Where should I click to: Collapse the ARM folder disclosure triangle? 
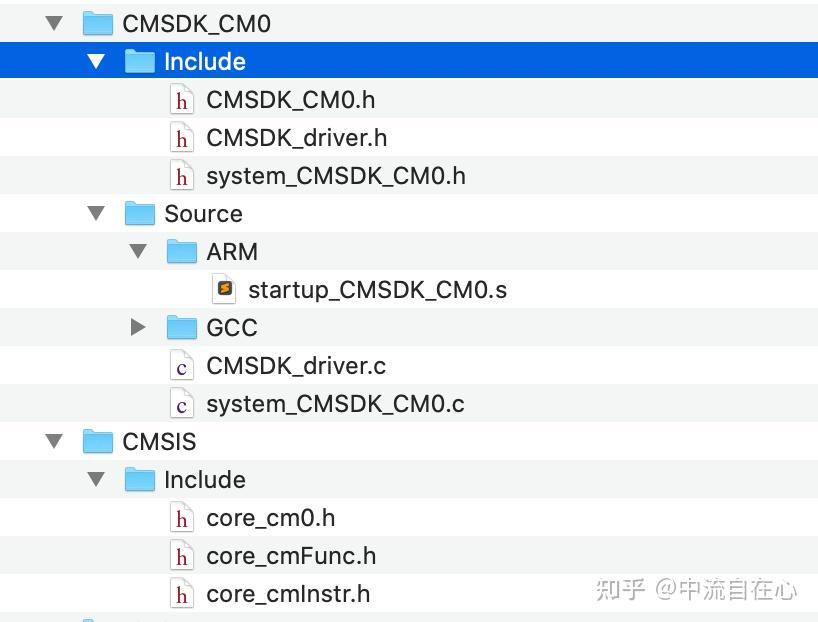138,252
